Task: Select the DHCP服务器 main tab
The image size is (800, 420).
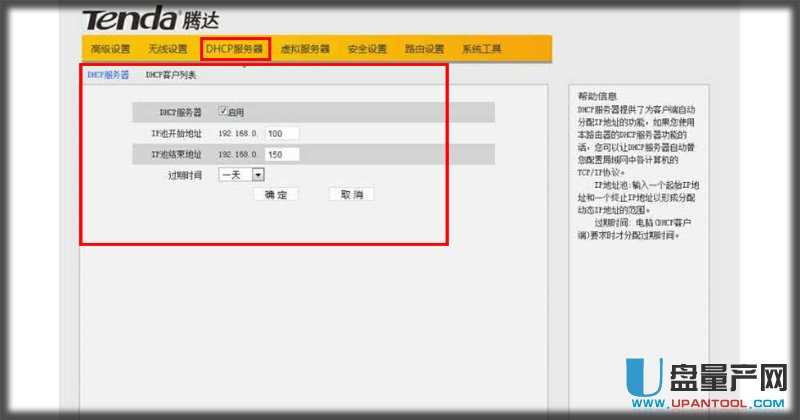Action: (x=235, y=49)
